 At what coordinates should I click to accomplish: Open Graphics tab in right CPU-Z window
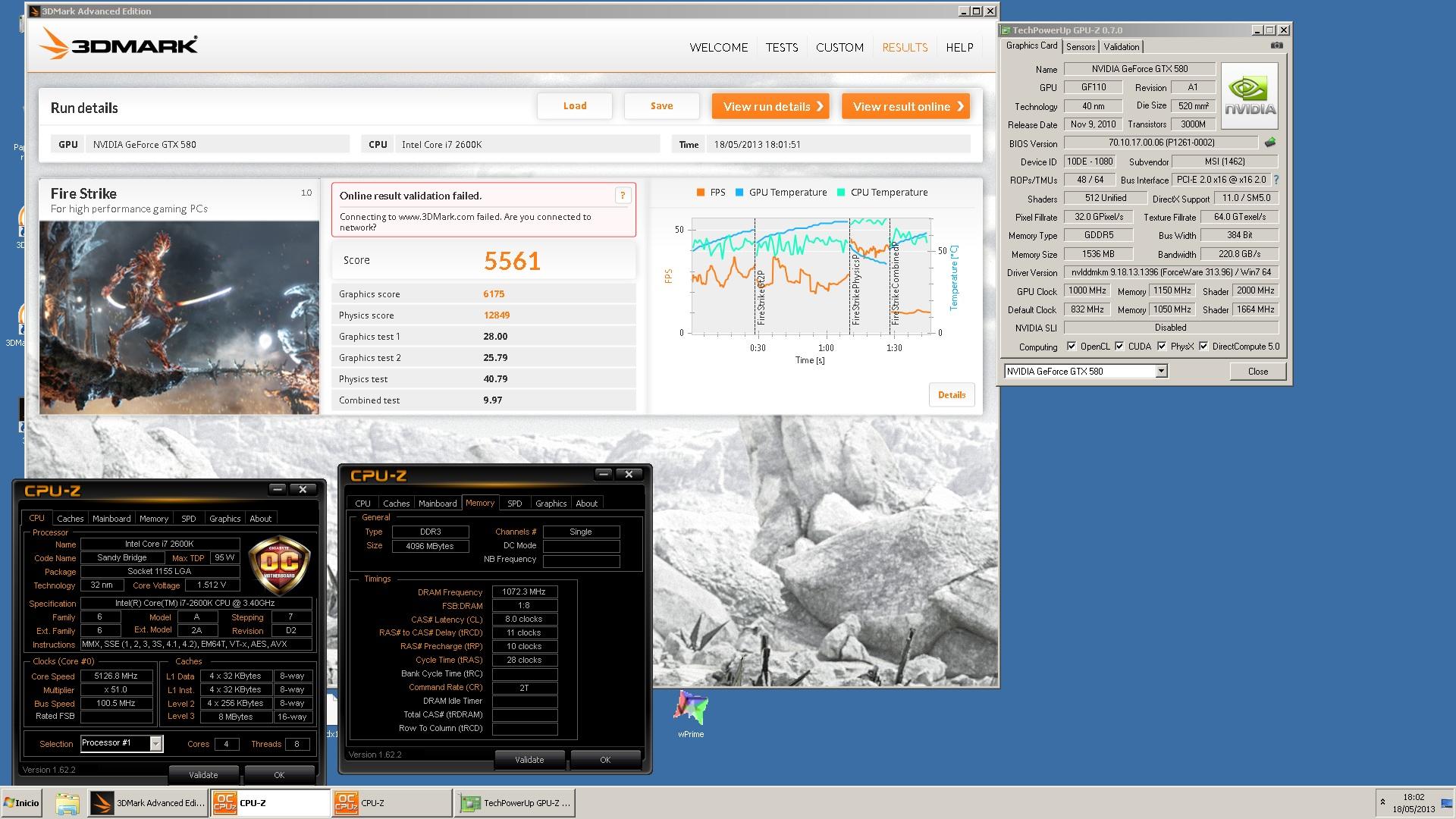551,504
